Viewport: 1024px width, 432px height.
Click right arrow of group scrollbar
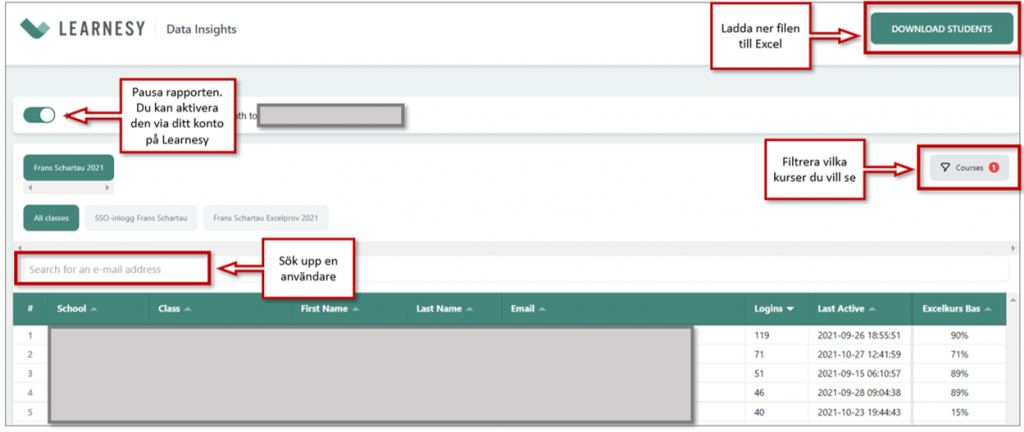108,189
